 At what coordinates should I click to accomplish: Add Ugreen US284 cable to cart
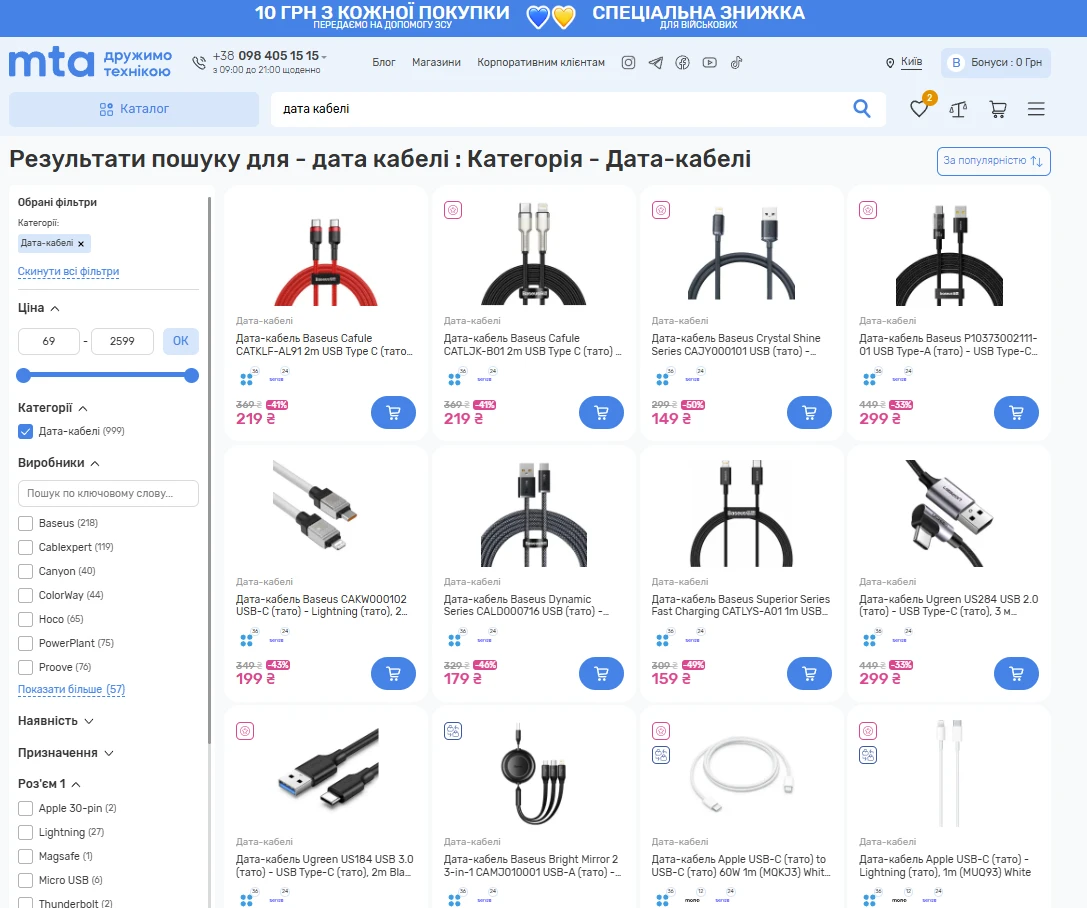coord(1016,673)
